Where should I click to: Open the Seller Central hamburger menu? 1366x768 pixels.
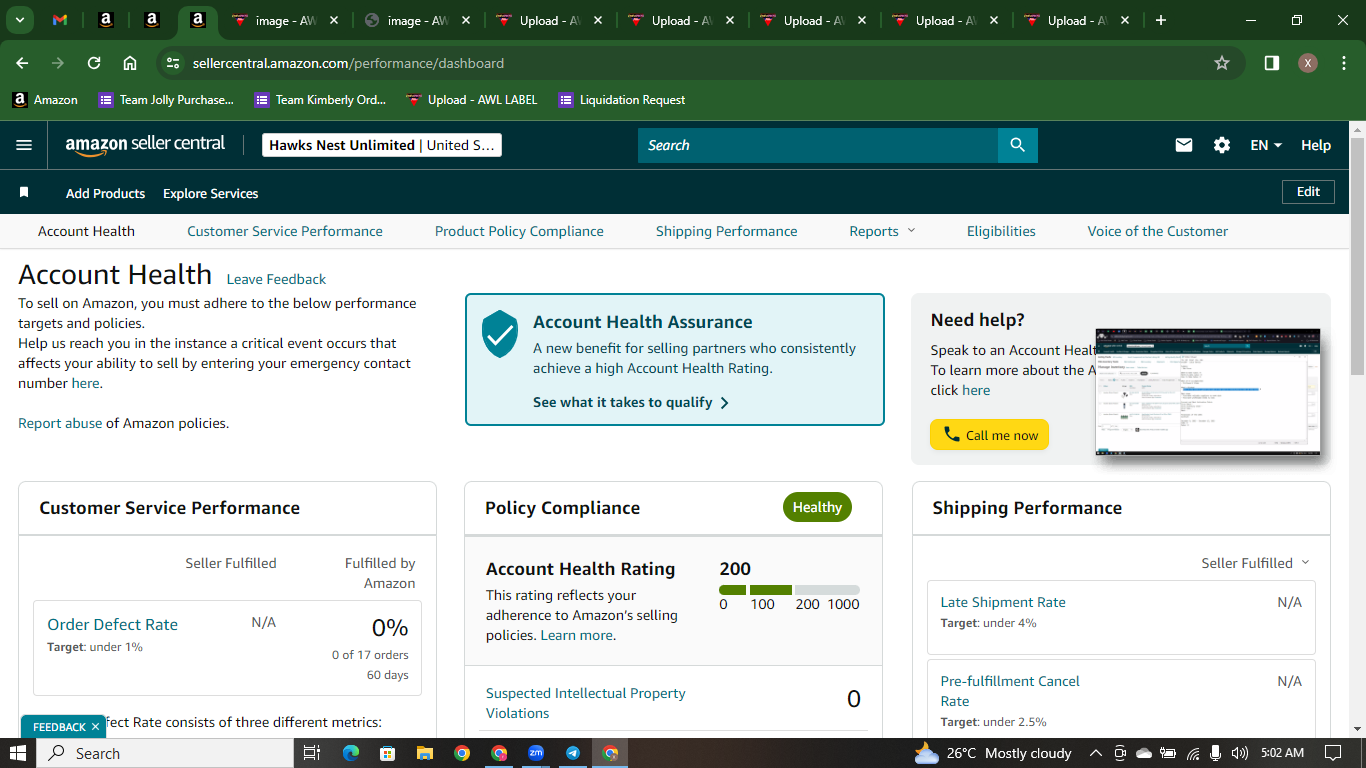coord(24,145)
